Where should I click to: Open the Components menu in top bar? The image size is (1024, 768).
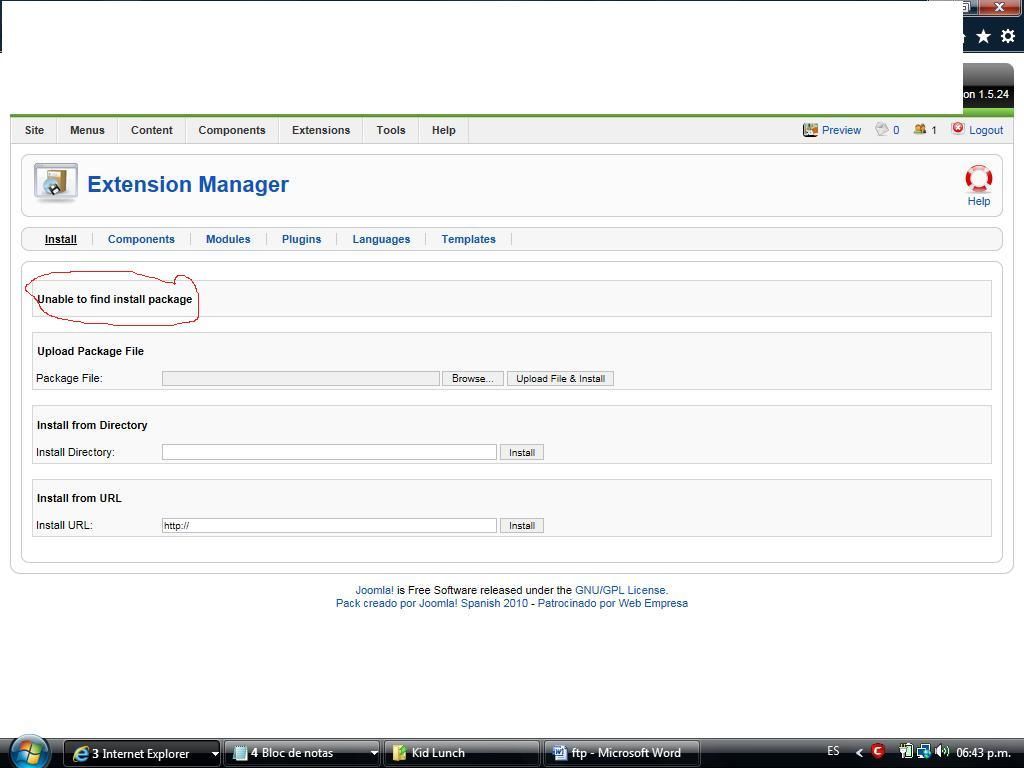coord(232,130)
